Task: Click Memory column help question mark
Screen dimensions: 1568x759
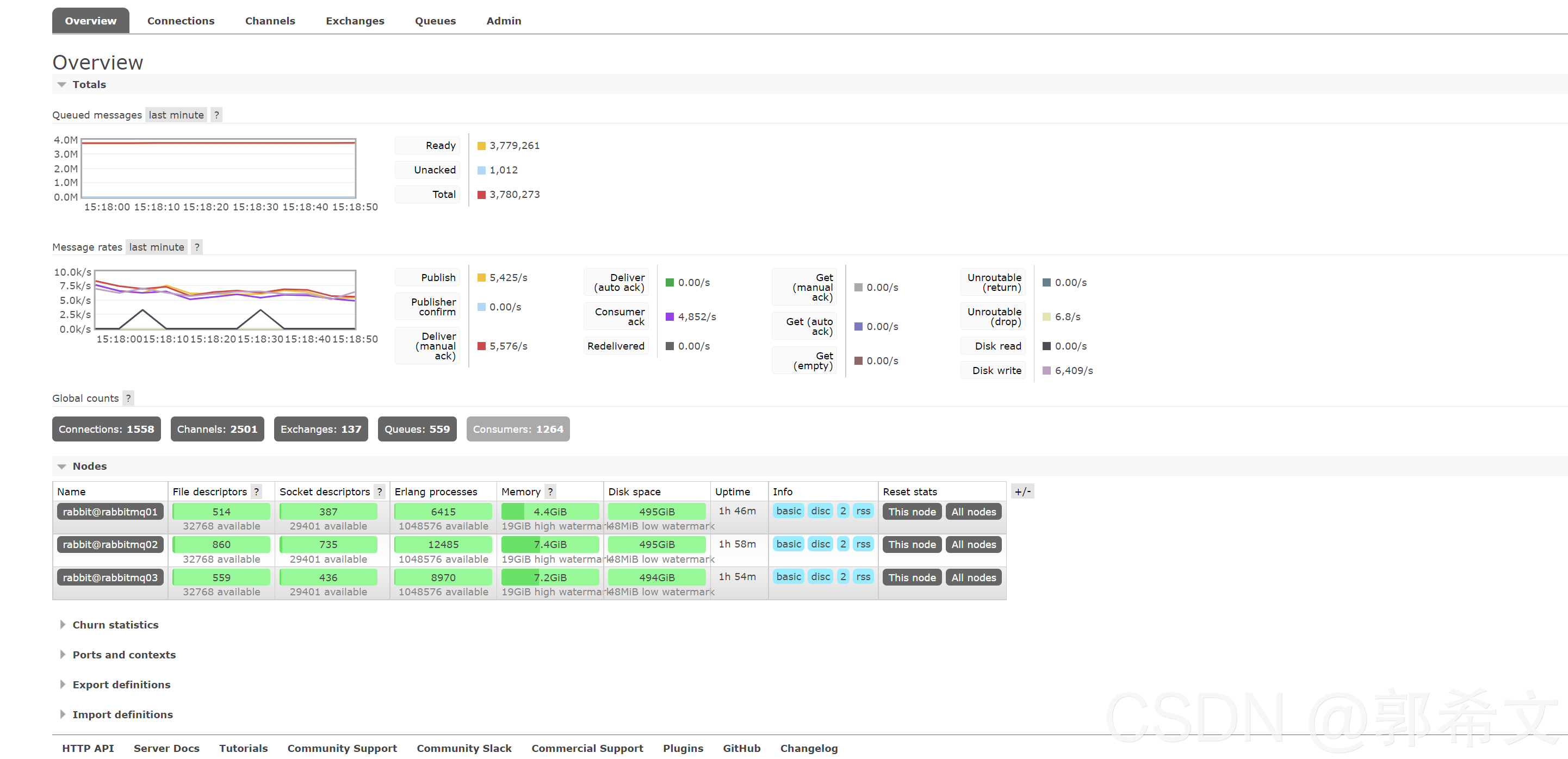Action: [550, 492]
